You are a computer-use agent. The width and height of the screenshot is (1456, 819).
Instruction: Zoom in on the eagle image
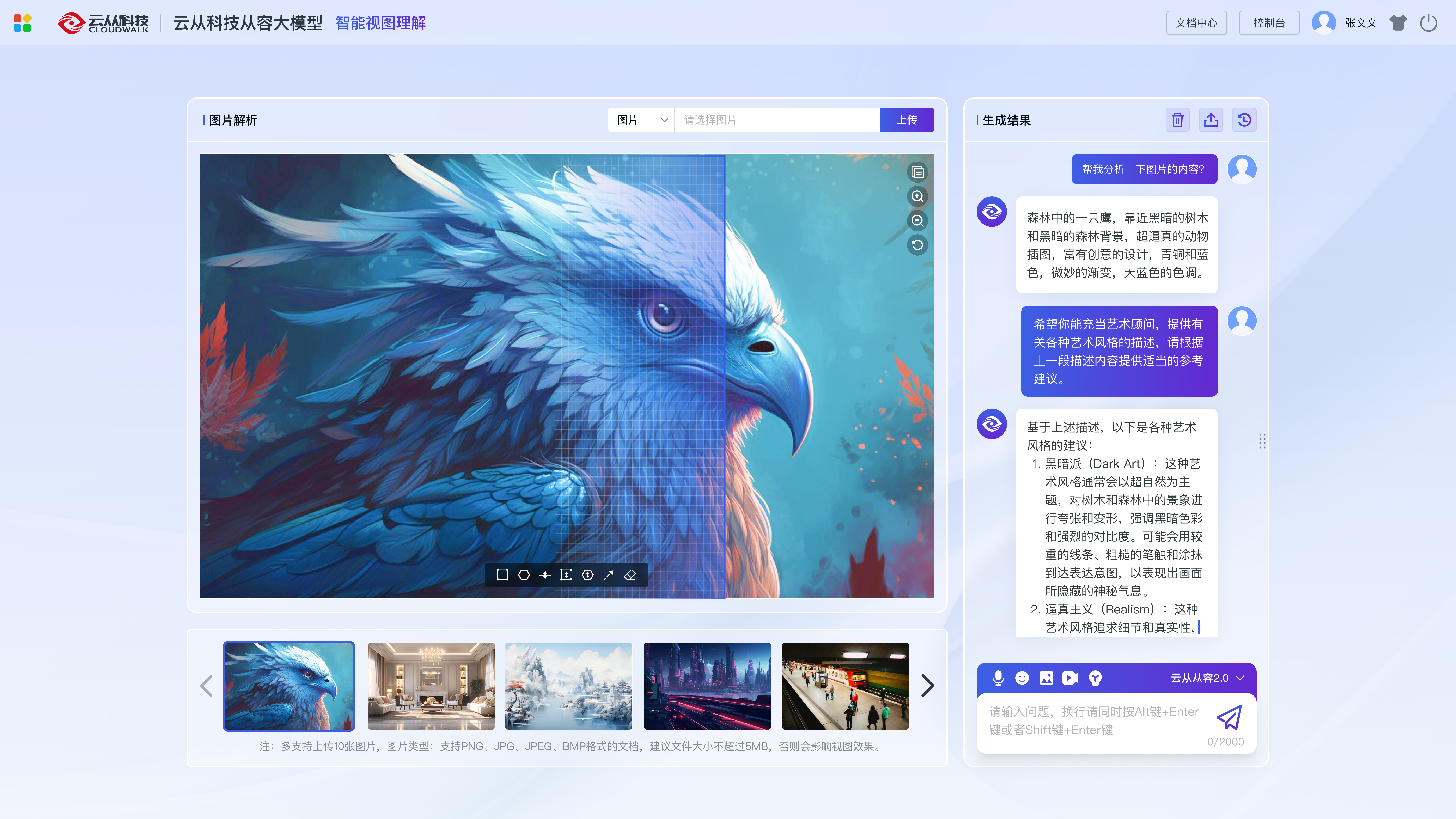pos(917,196)
